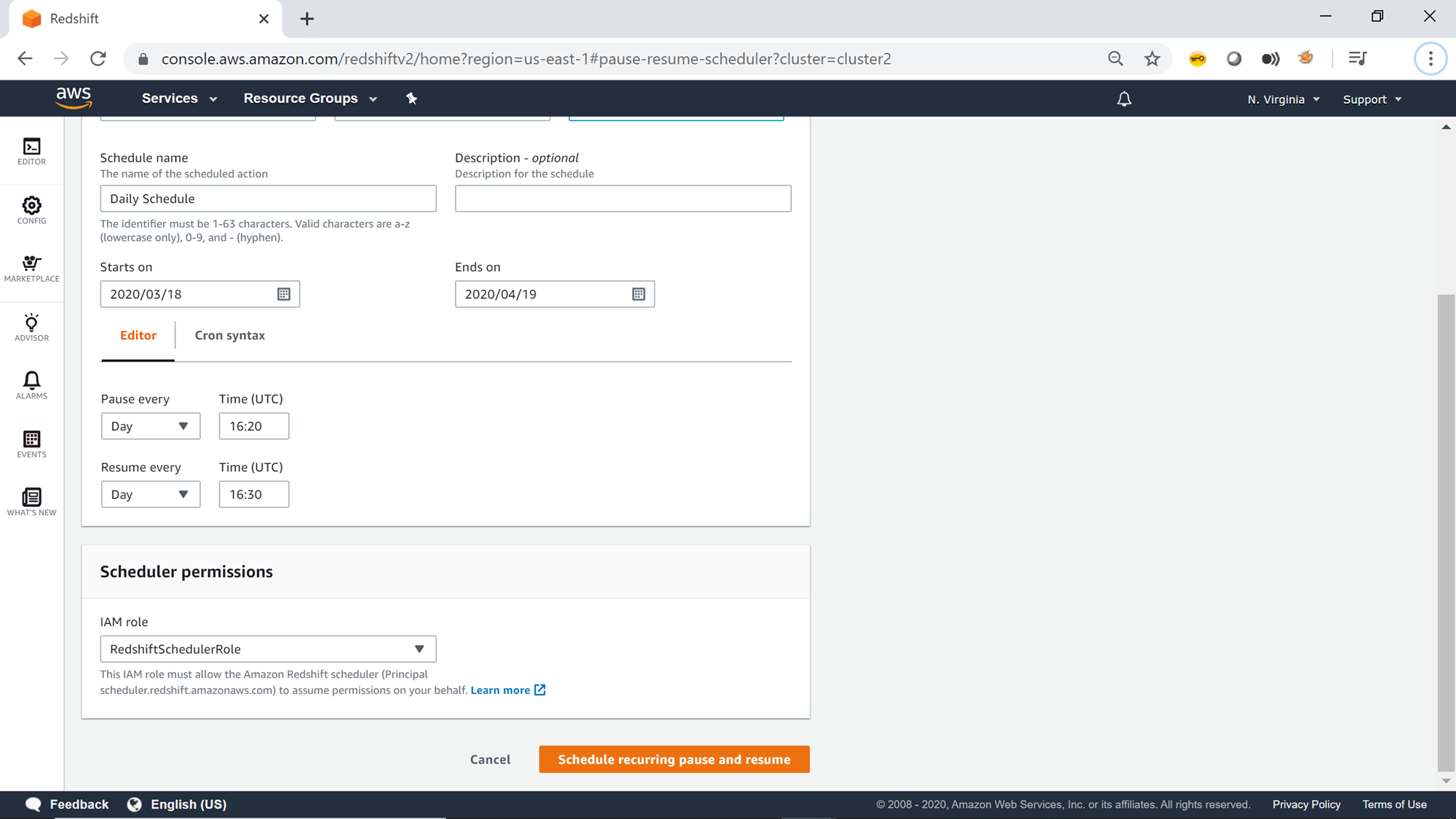Open the Alarms bell in sidebar
The width and height of the screenshot is (1456, 819).
pos(31,384)
